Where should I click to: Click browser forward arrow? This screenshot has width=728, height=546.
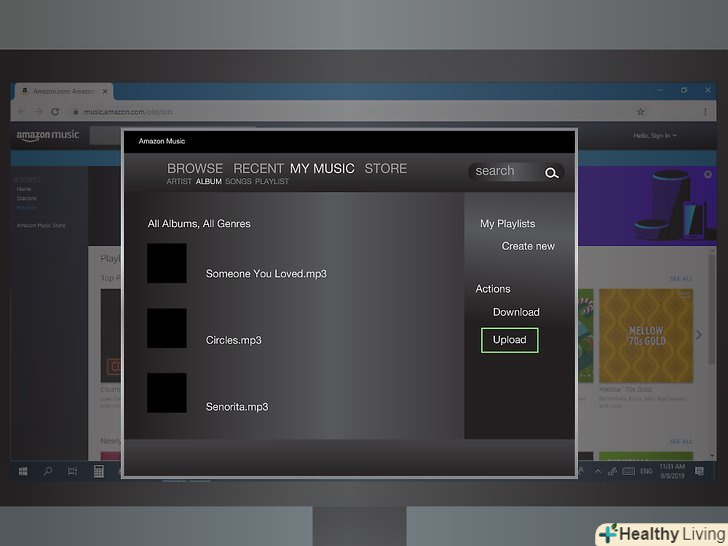click(x=39, y=112)
